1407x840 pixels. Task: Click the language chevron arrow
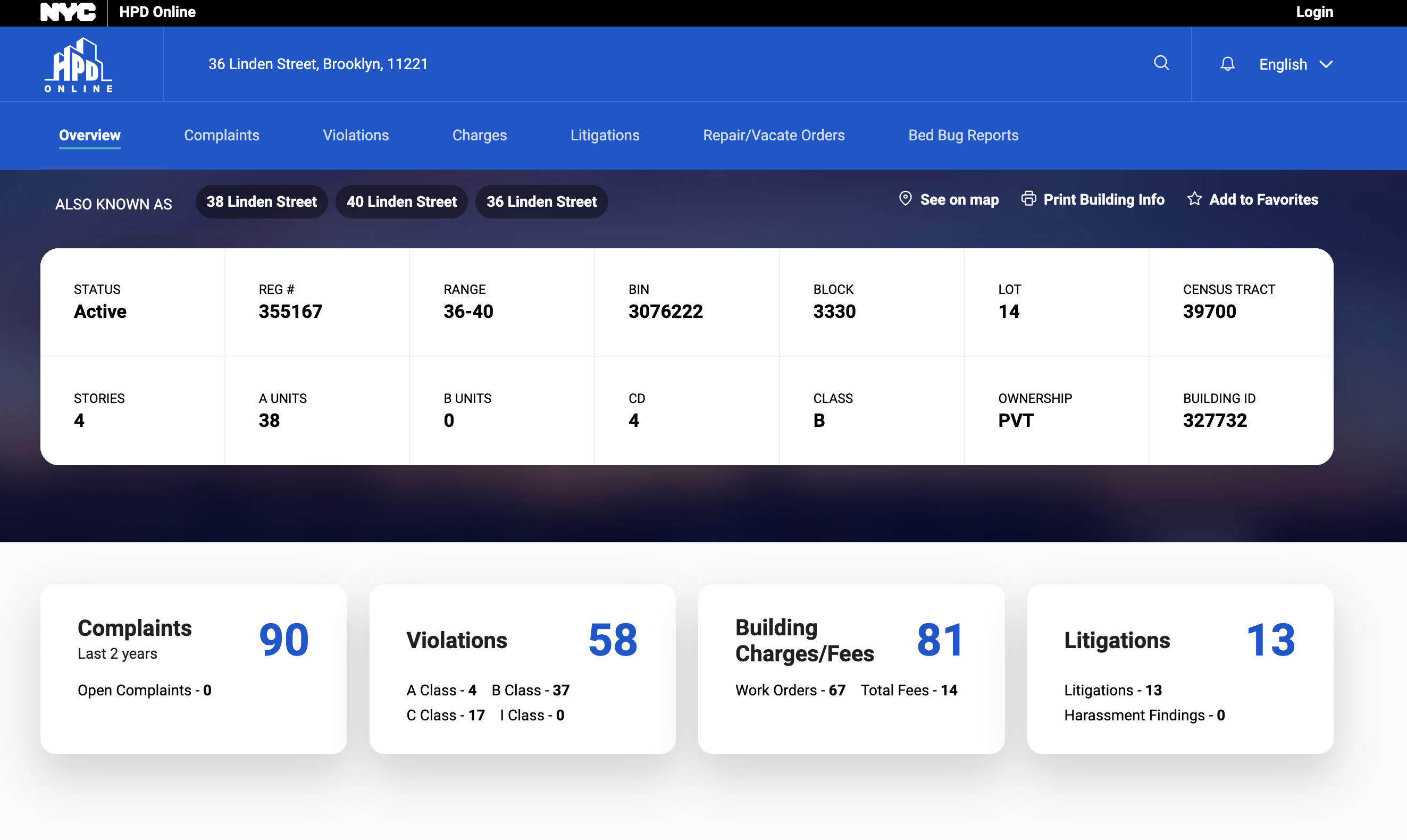click(1326, 64)
